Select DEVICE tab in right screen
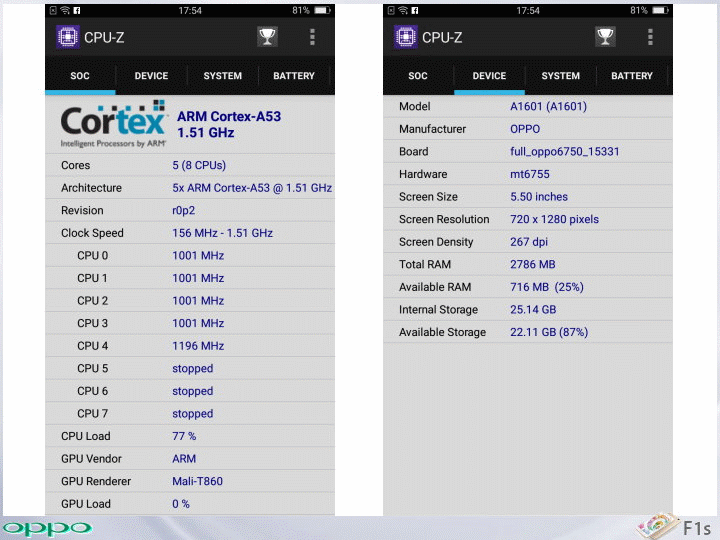Viewport: 720px width, 540px height. (x=489, y=76)
